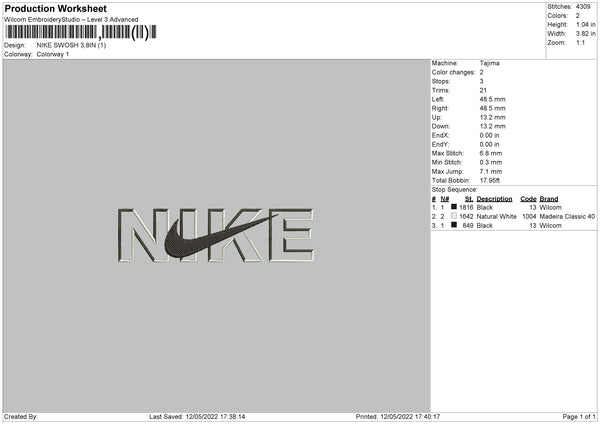Select the NIKE swoosh embroidery design preview

(x=216, y=235)
